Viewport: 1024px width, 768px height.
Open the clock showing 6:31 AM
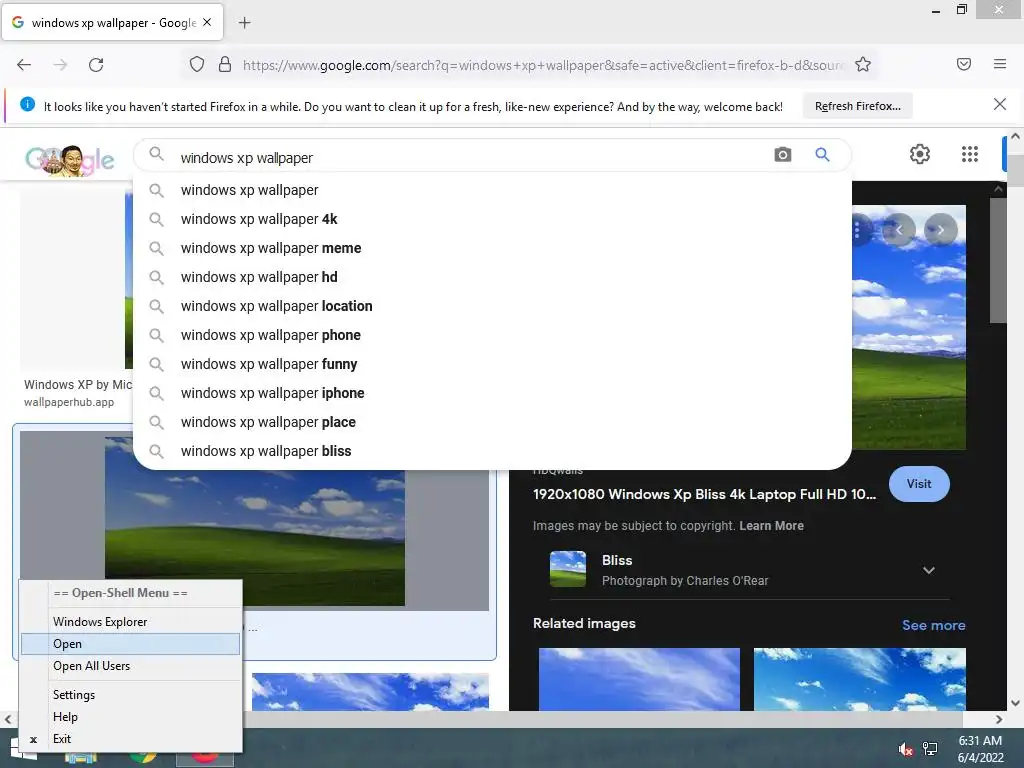[980, 749]
